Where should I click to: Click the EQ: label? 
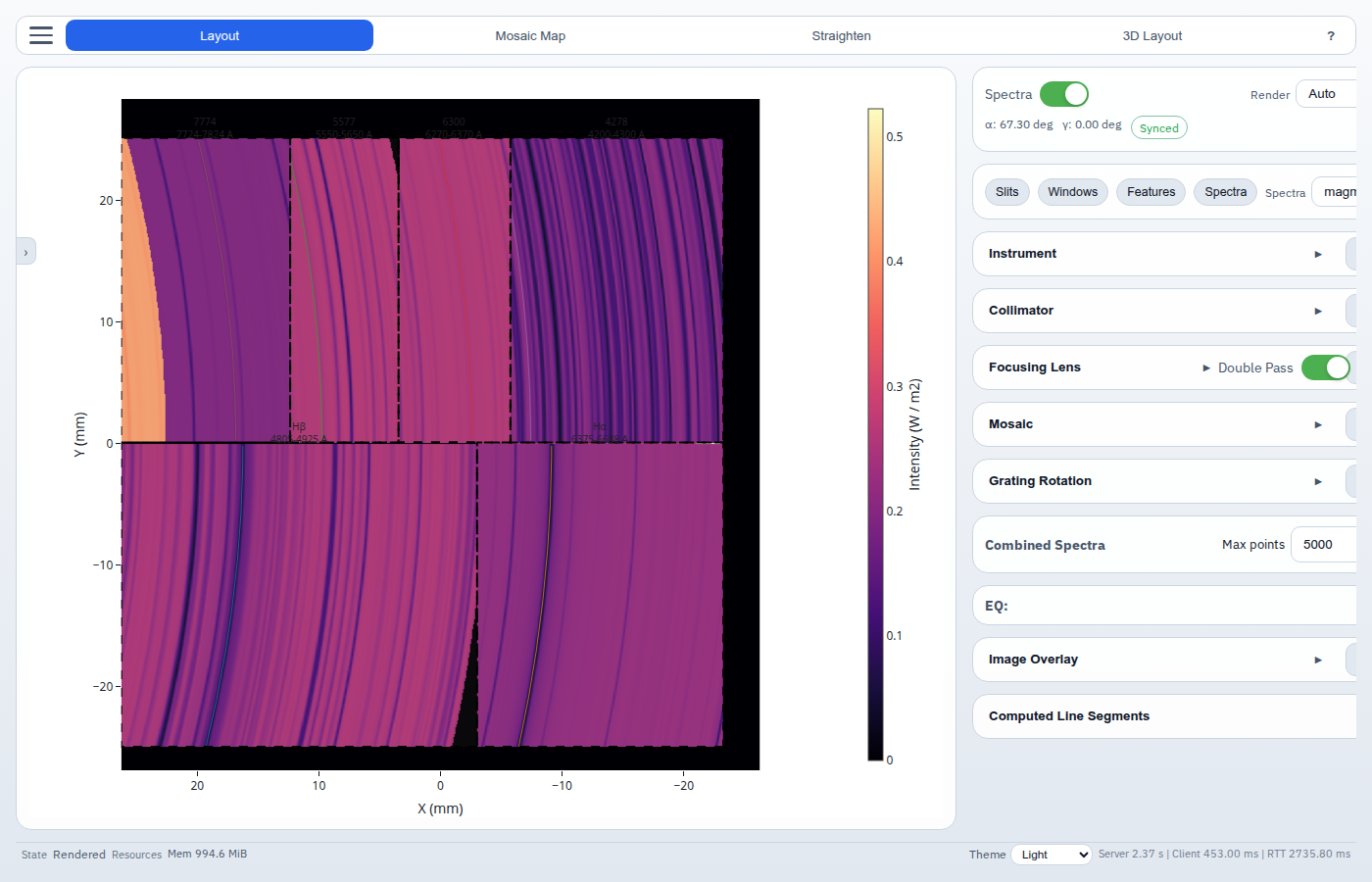click(x=997, y=607)
